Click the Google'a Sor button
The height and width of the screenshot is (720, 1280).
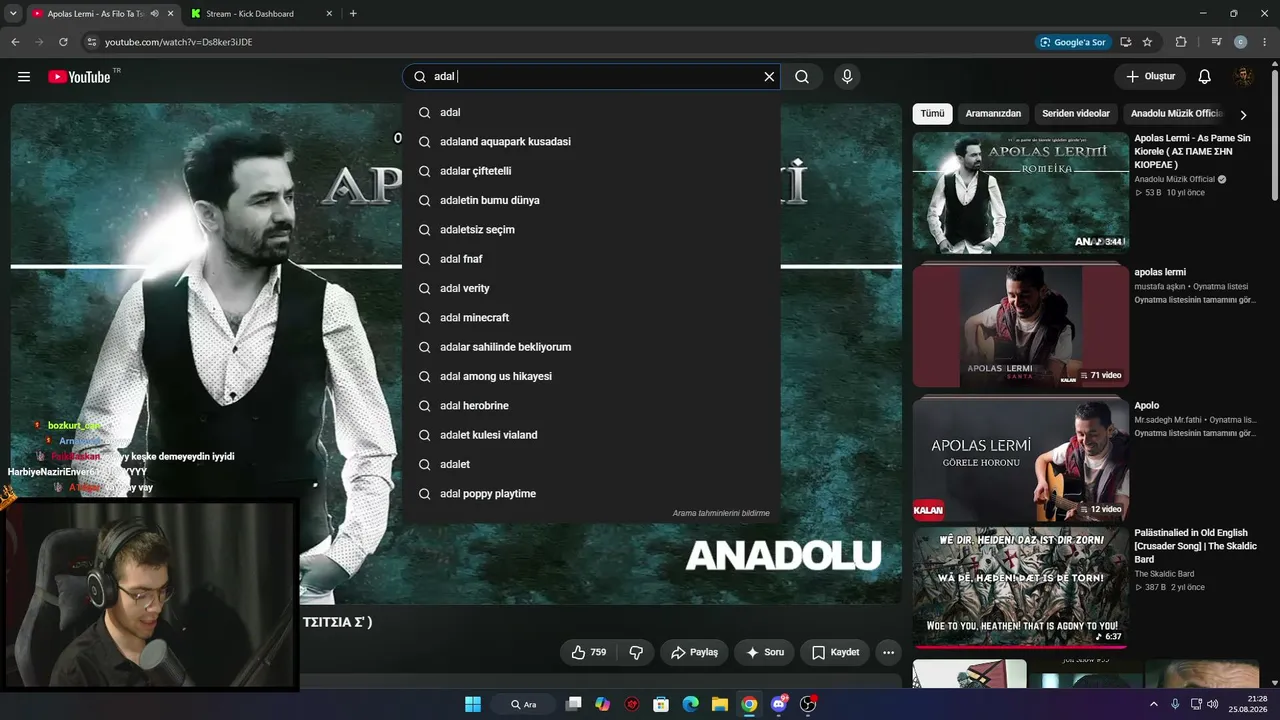tap(1073, 42)
